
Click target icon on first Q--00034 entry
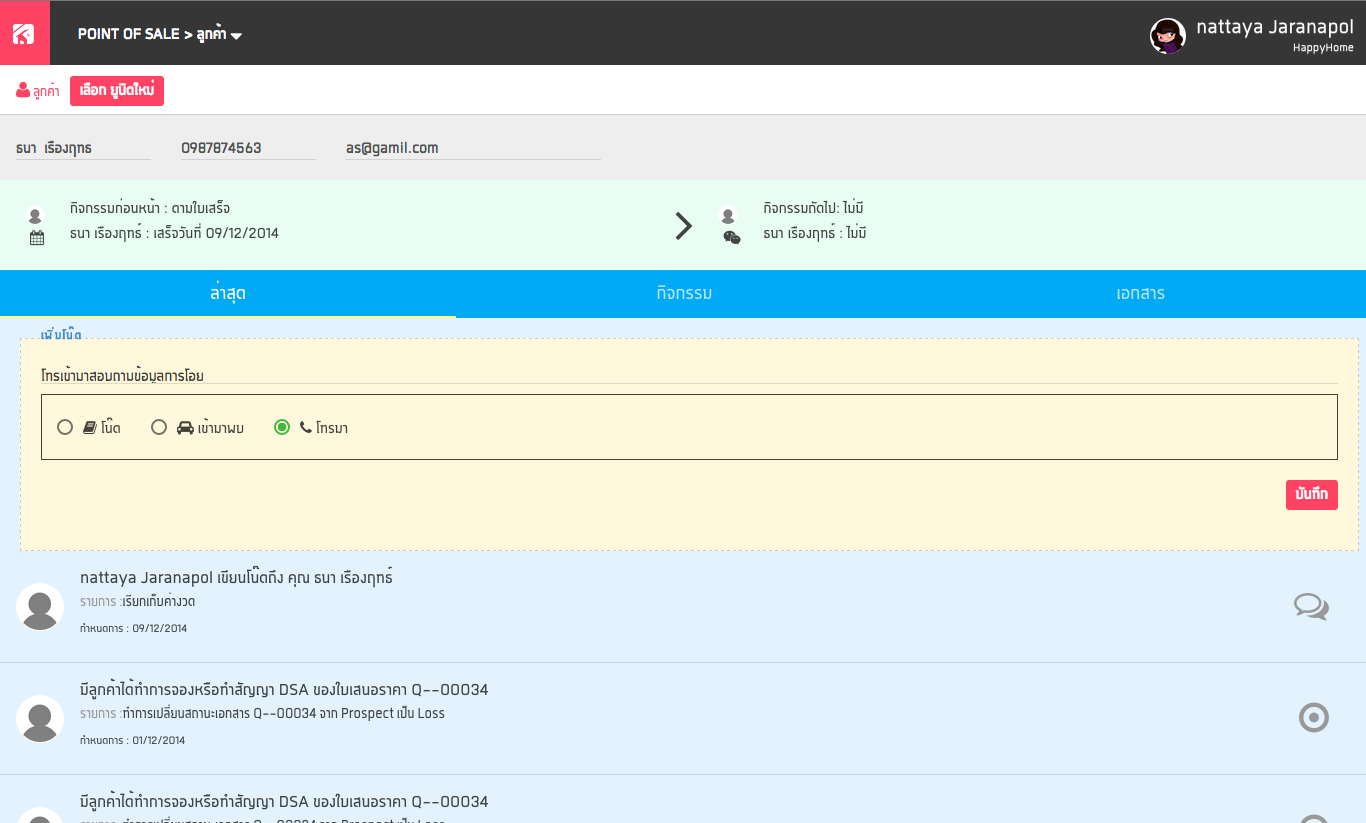[1313, 717]
